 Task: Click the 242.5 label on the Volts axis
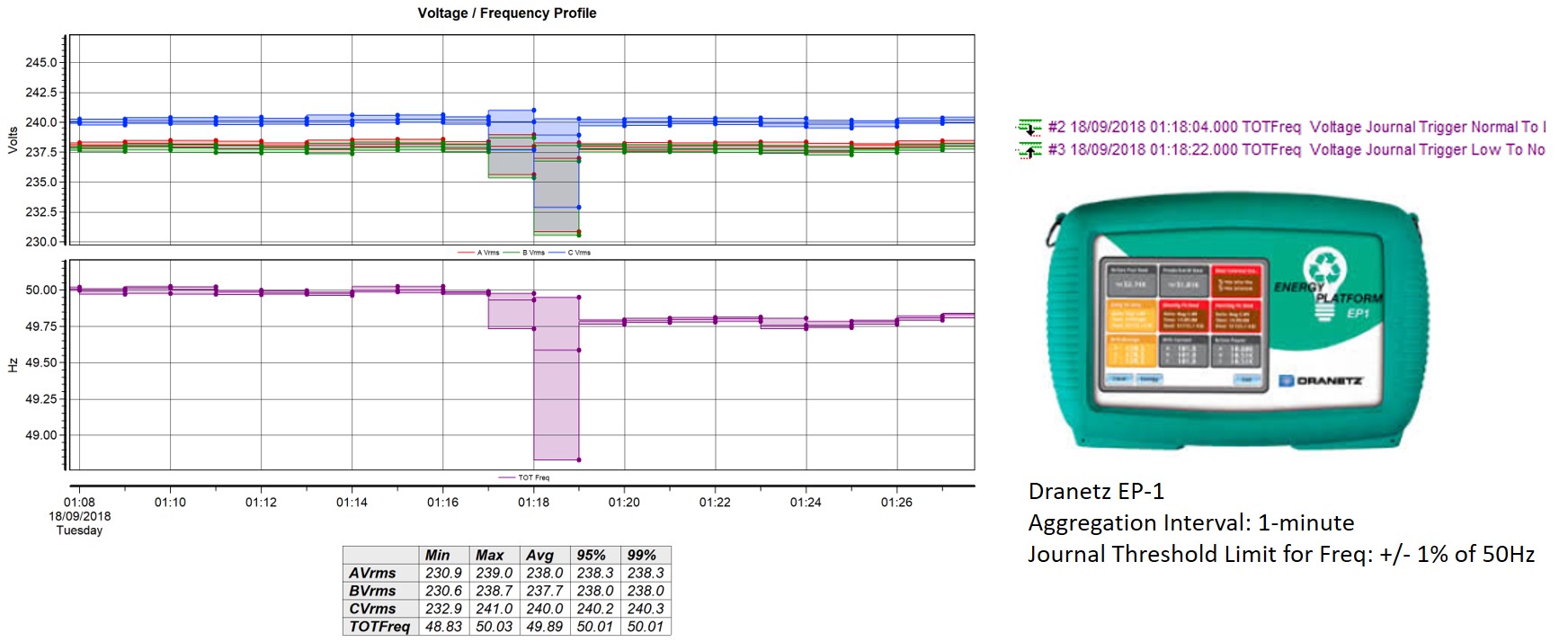40,93
